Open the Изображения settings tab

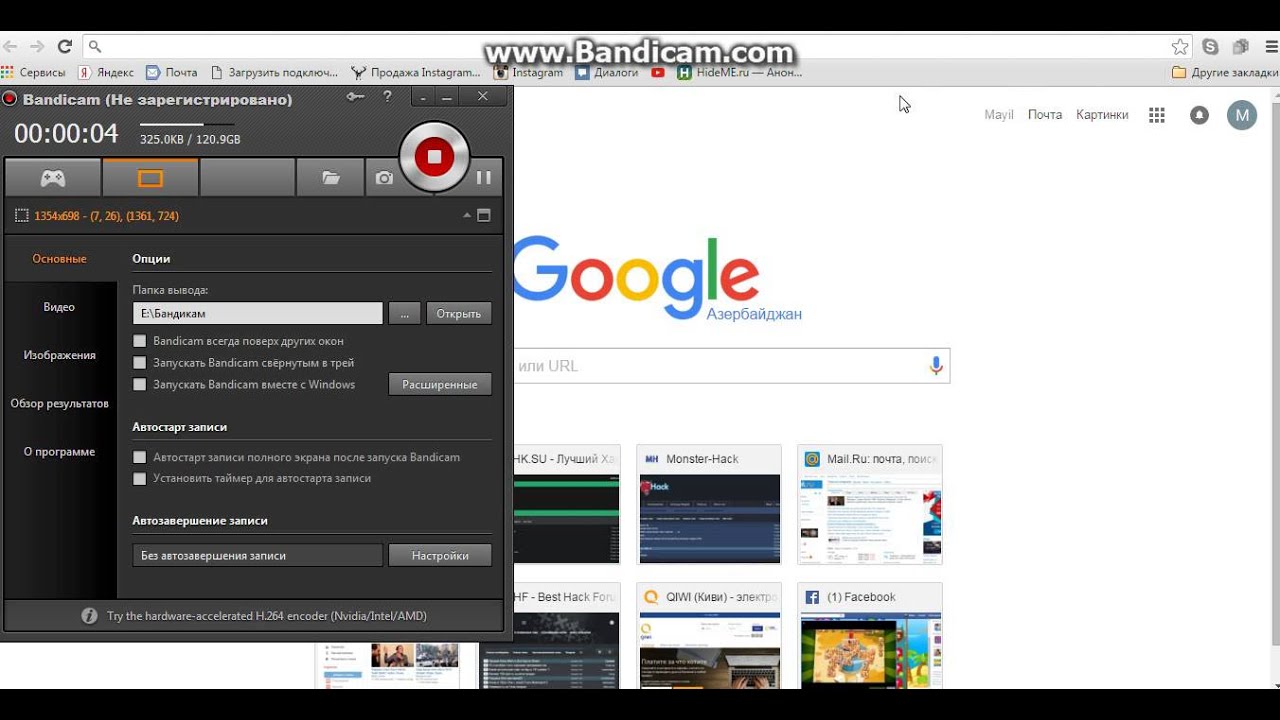coord(60,355)
